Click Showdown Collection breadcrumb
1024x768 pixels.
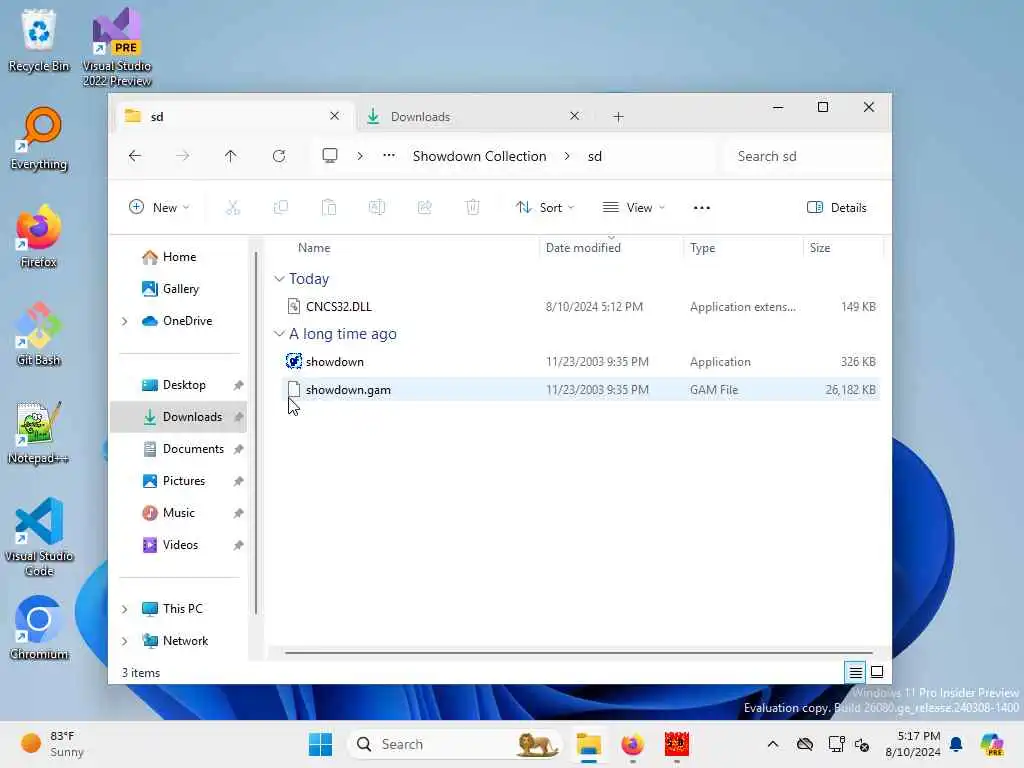[479, 156]
